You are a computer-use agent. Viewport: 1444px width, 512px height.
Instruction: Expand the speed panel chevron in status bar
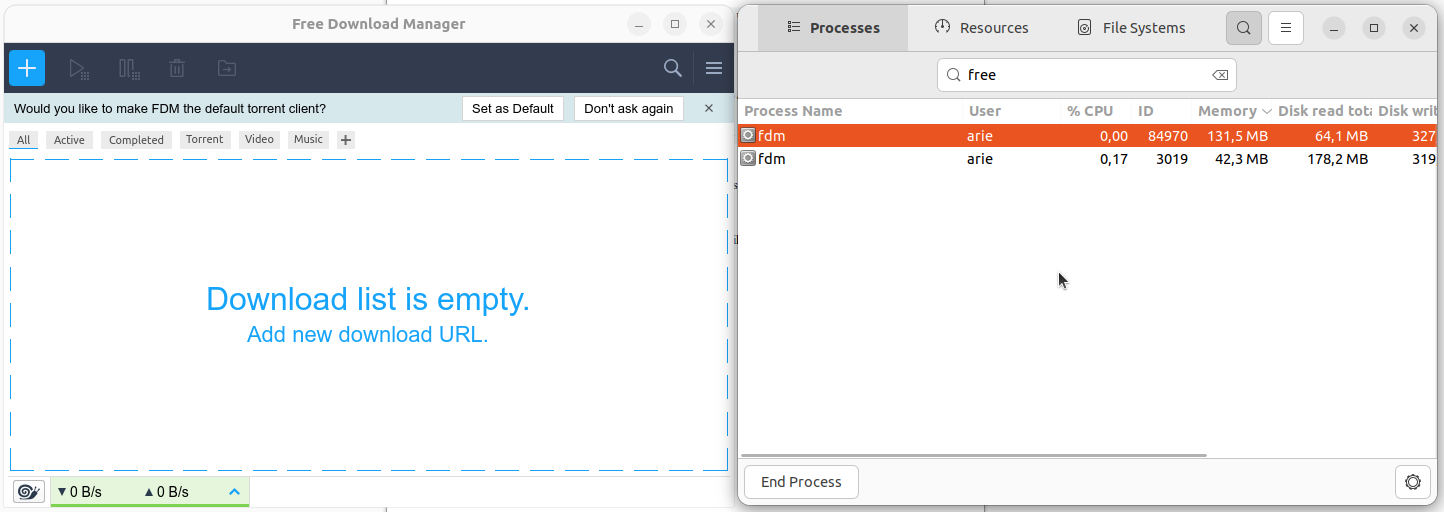[x=235, y=492]
